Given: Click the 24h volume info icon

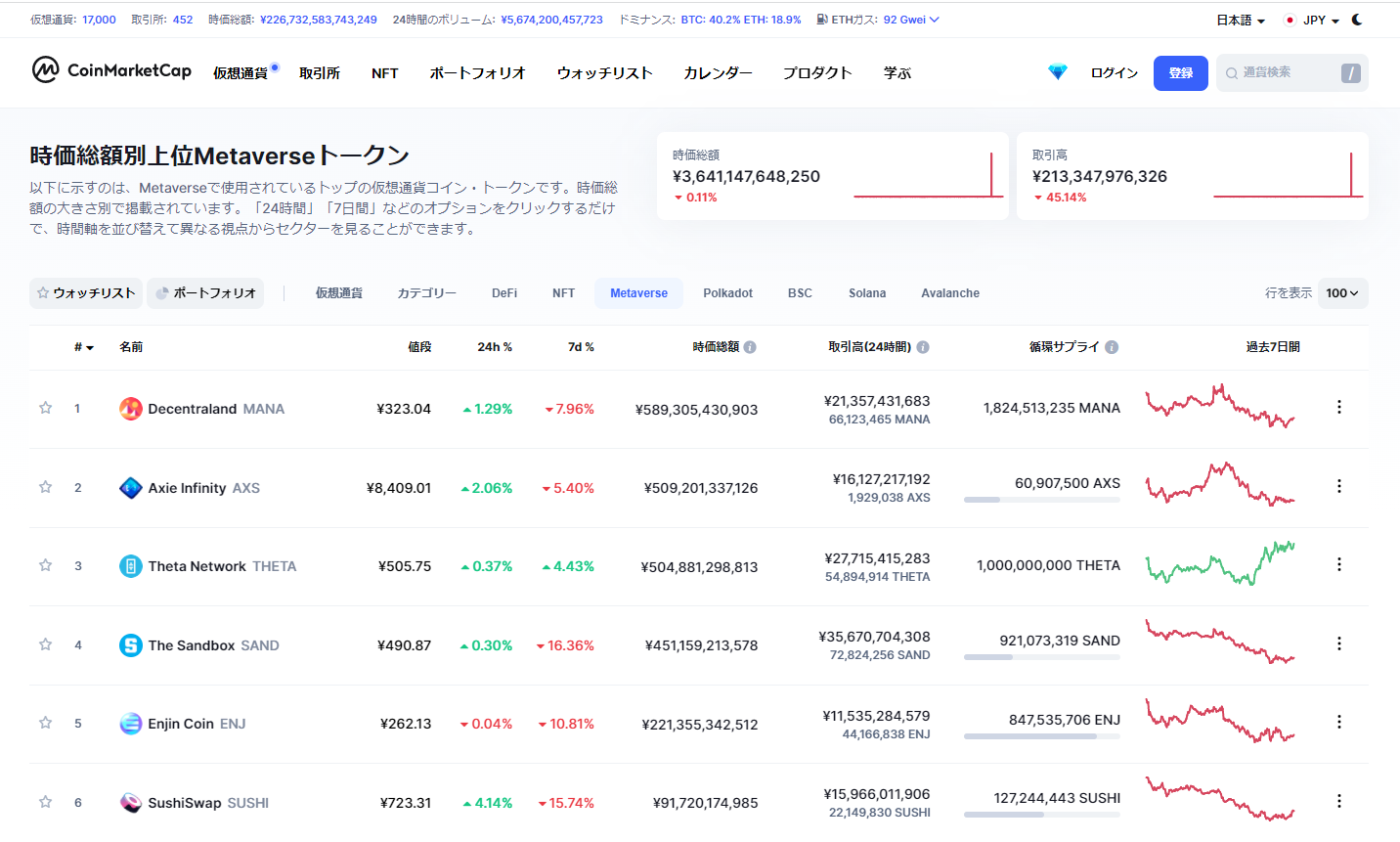Looking at the screenshot, I should tap(923, 347).
